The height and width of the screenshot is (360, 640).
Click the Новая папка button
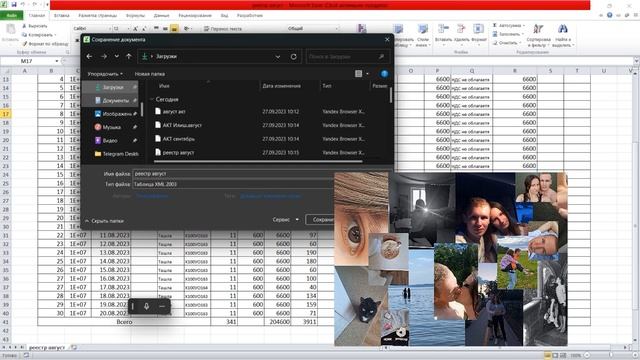[x=150, y=74]
